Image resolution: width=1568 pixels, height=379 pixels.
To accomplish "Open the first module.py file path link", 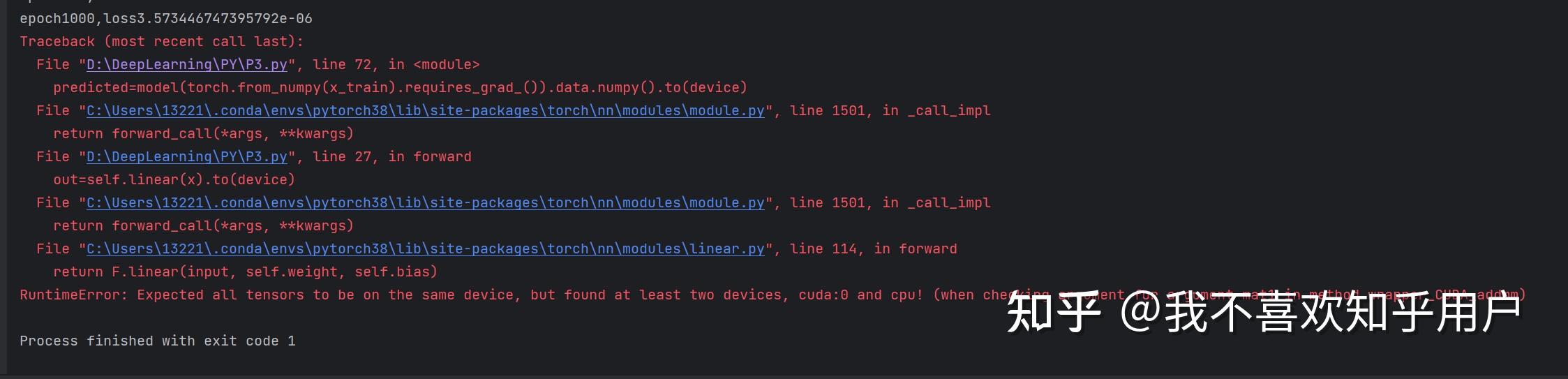I will pyautogui.click(x=425, y=111).
